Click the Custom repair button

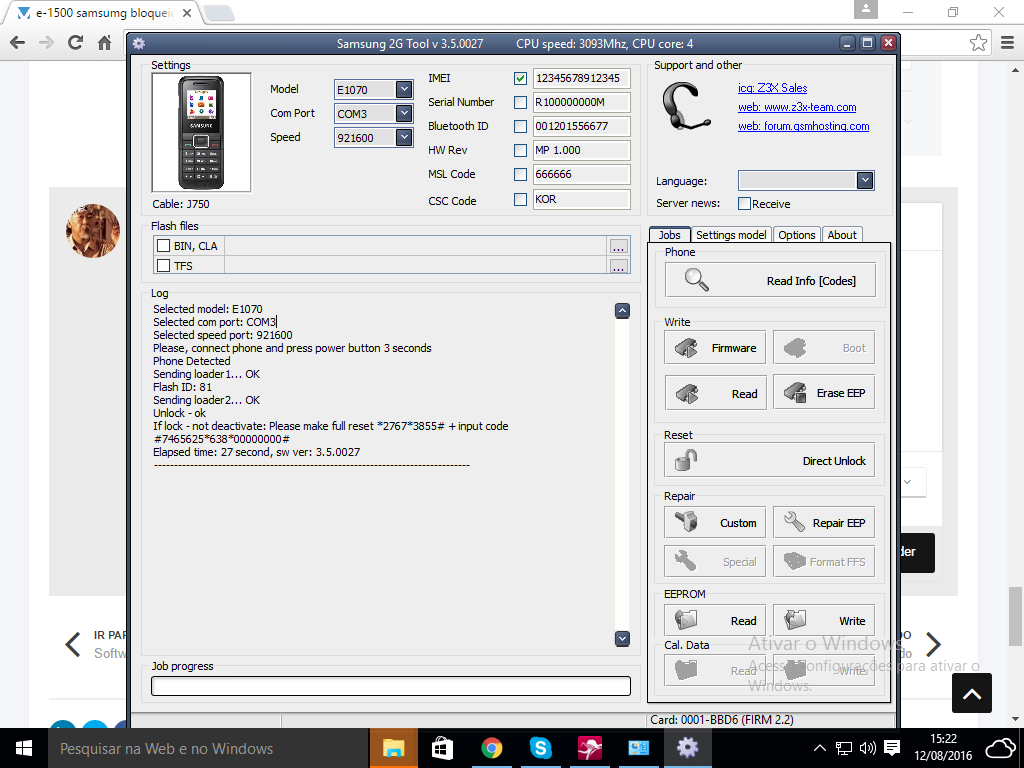tap(715, 522)
